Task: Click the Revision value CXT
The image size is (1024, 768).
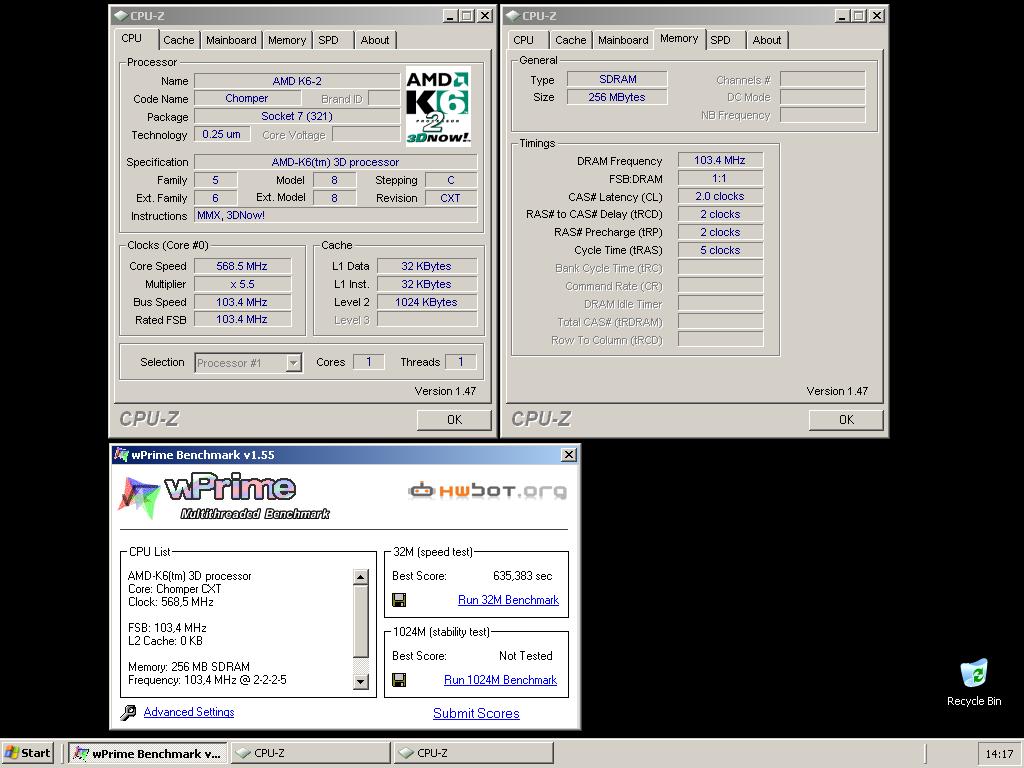Action: [x=451, y=198]
